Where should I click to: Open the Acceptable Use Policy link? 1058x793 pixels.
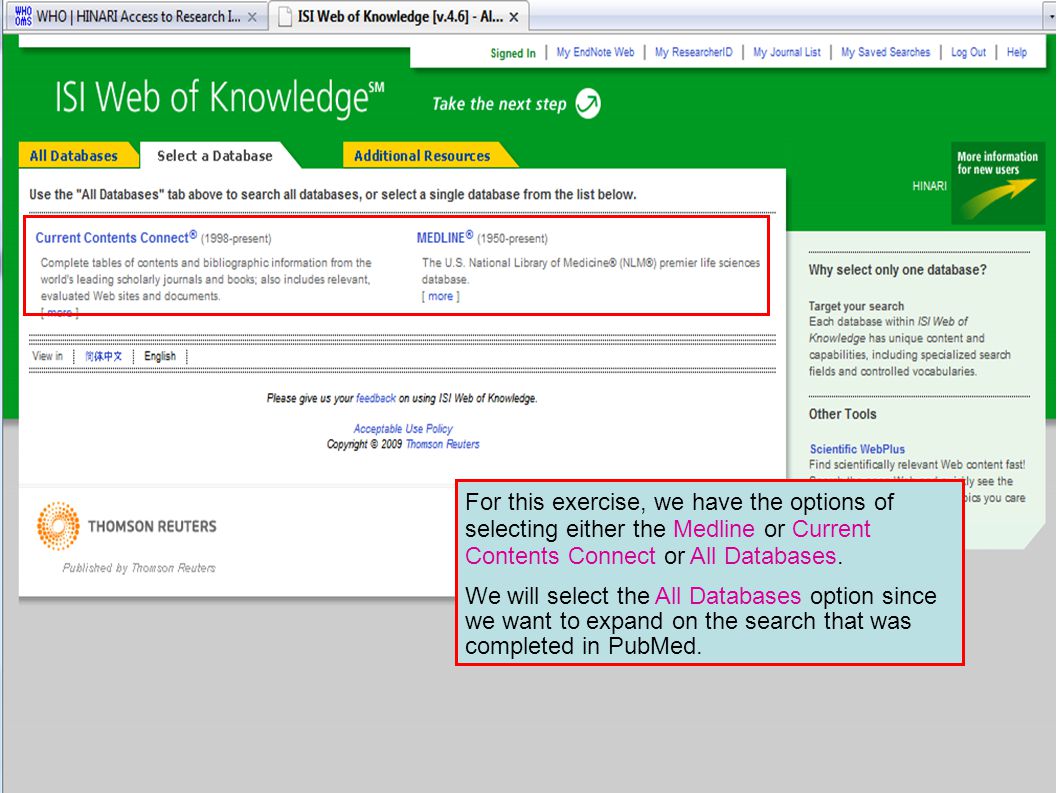coord(403,429)
